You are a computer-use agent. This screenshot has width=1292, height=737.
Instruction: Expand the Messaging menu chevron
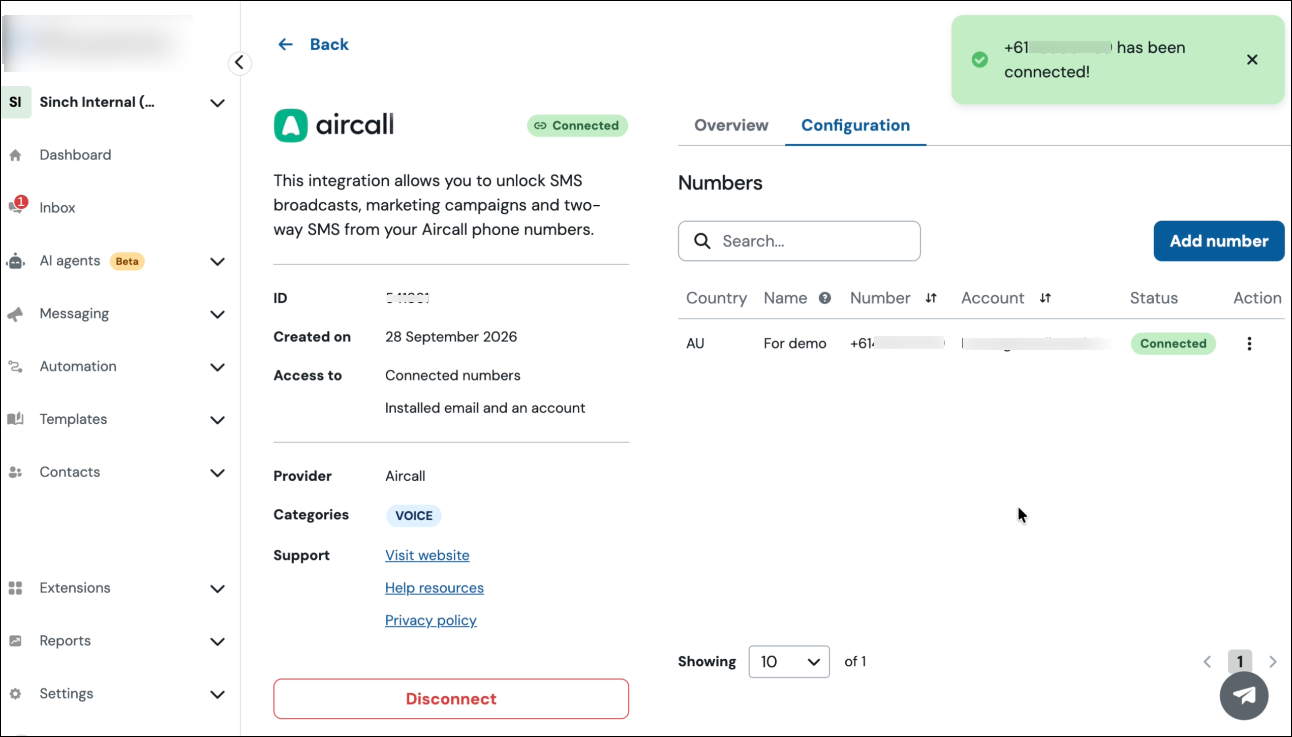(217, 314)
